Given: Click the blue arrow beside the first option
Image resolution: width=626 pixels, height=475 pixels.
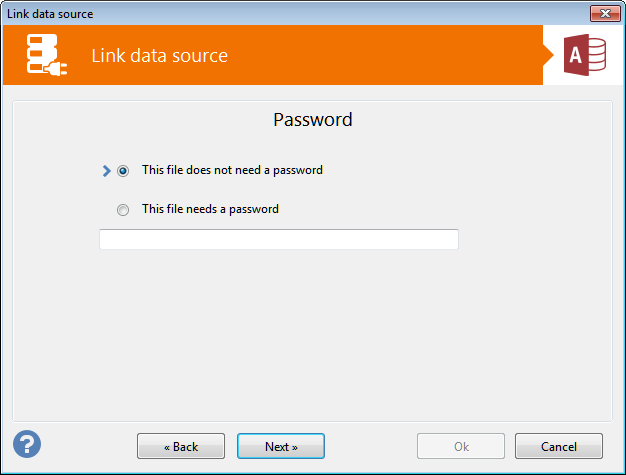Looking at the screenshot, I should click(x=106, y=171).
